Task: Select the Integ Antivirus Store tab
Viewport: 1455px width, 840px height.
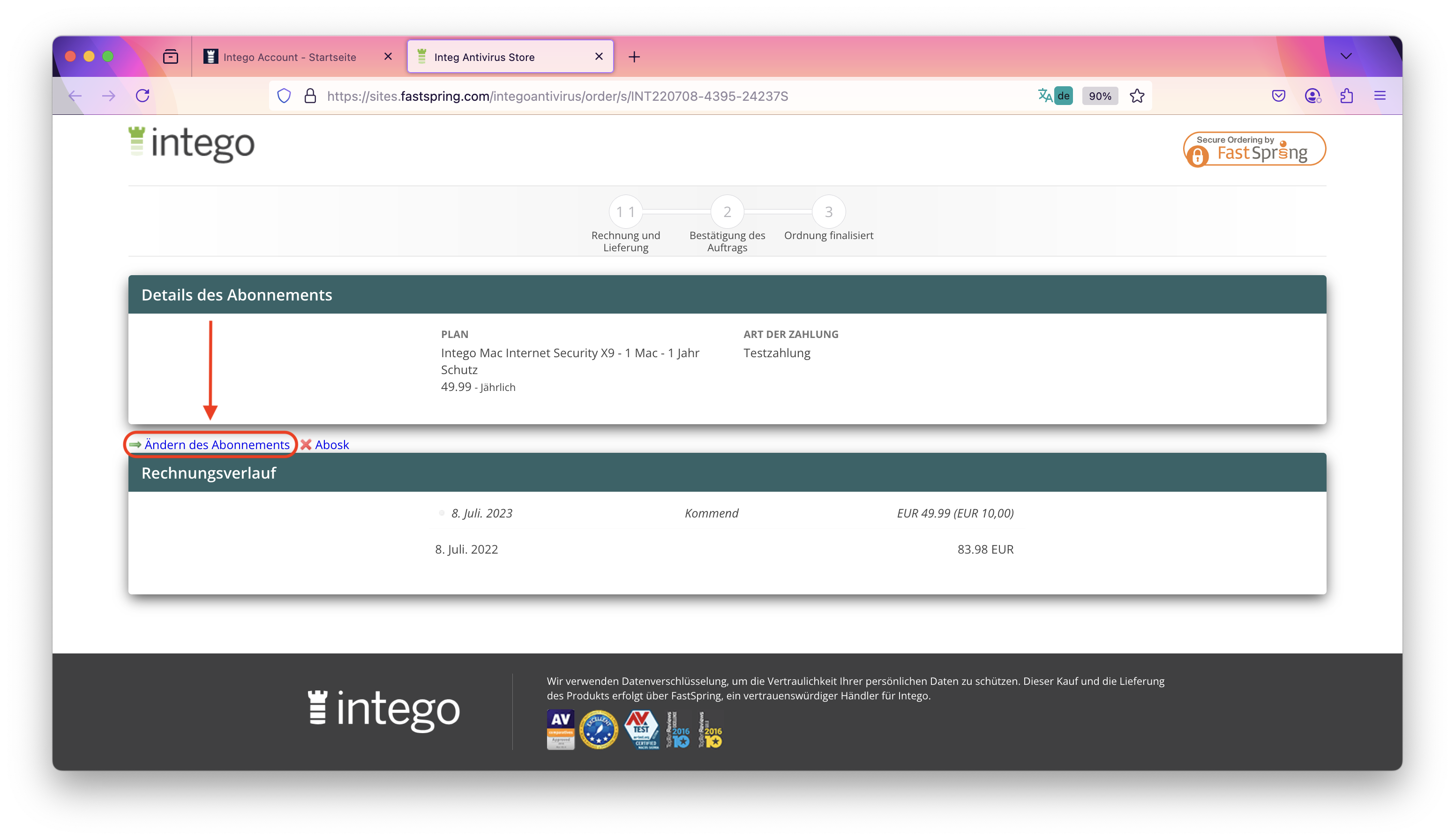Action: point(510,57)
